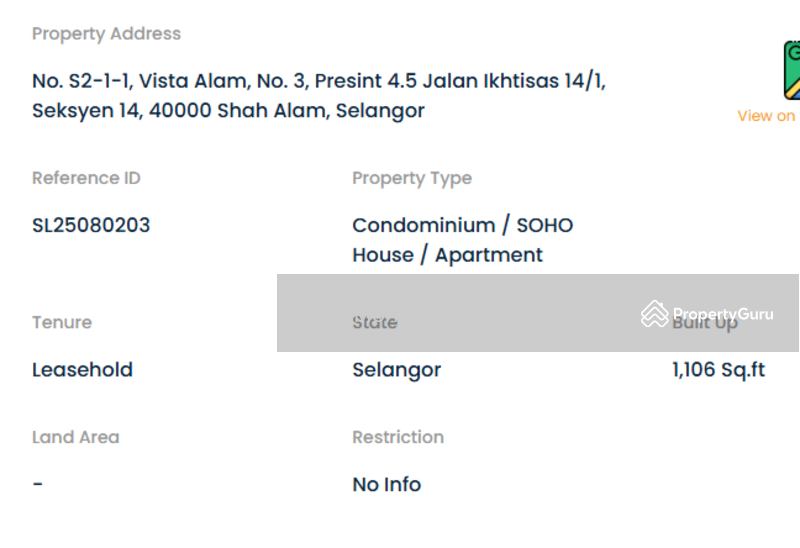This screenshot has width=800, height=548.
Task: Select the 1,106 Sq.ft built-up value
Action: [718, 370]
